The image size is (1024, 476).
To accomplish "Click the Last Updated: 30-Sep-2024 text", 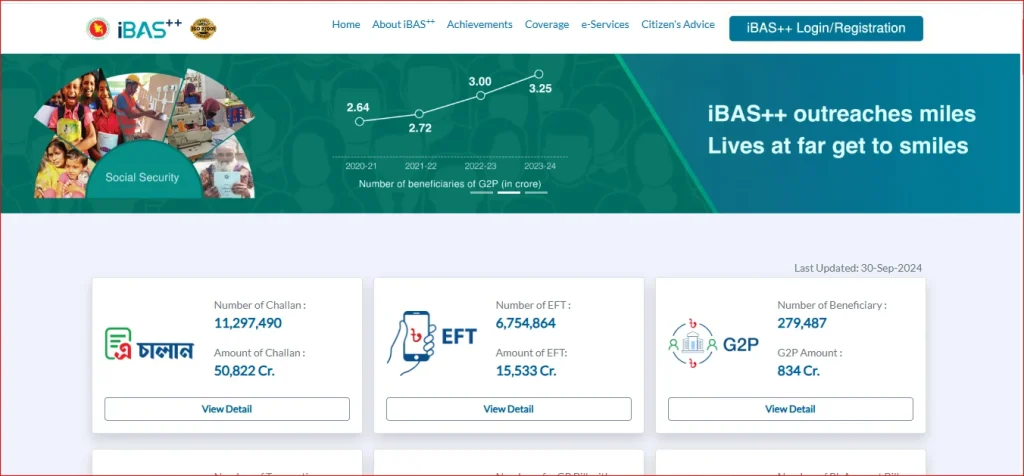I will tap(858, 268).
